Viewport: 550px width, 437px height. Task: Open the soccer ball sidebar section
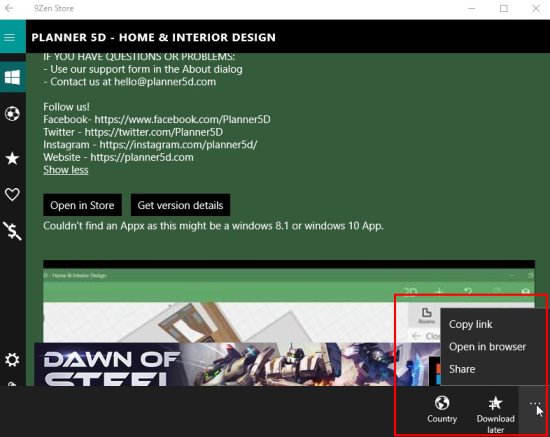coord(12,114)
